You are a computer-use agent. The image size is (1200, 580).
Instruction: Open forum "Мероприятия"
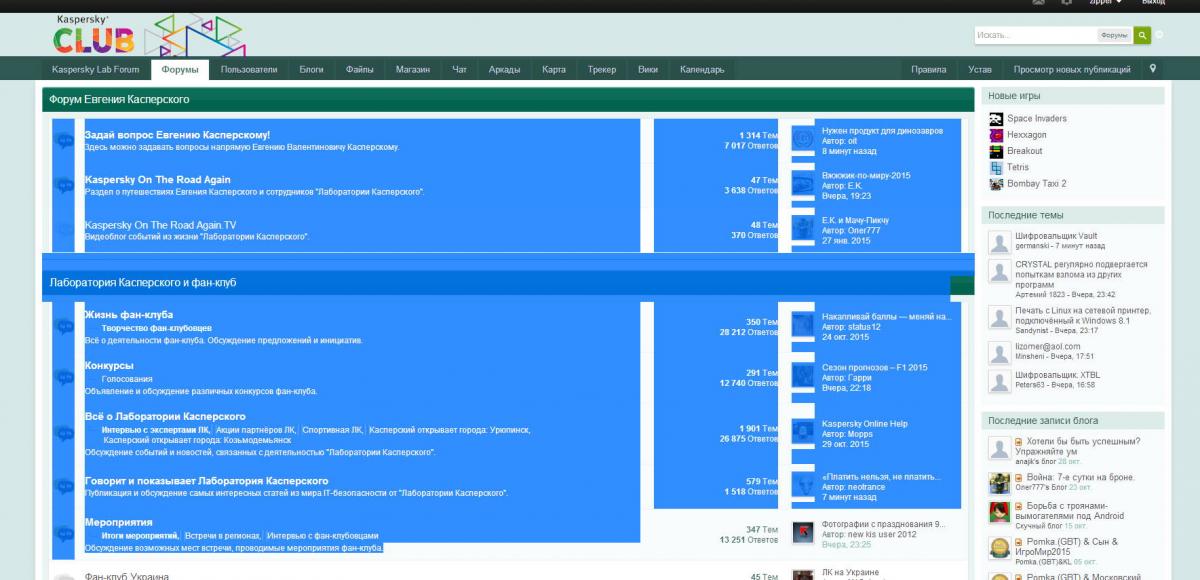119,522
